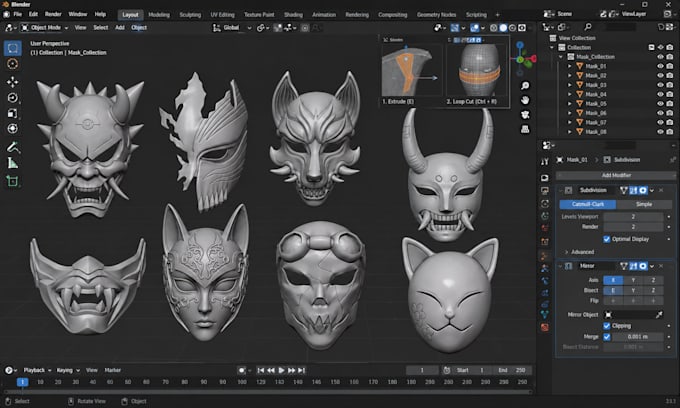Click the pan view hand icon
The width and height of the screenshot is (680, 408).
pos(525,100)
